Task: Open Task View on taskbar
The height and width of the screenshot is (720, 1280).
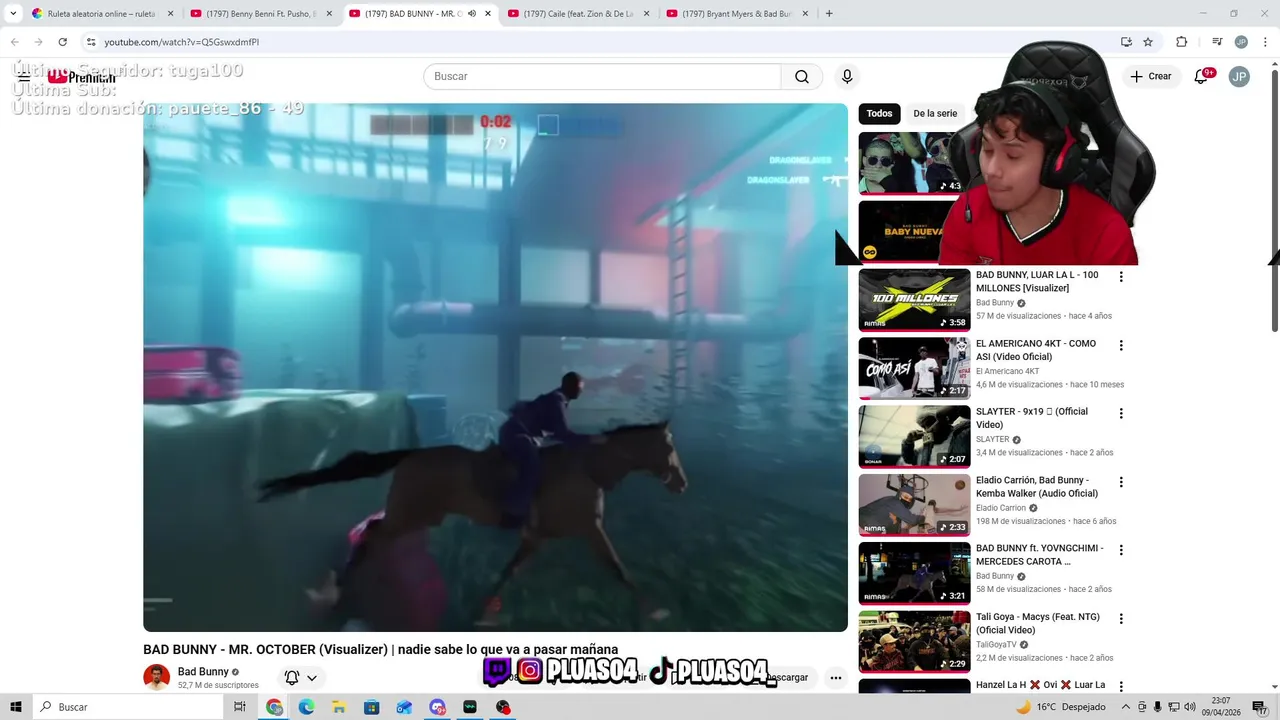Action: (x=239, y=707)
